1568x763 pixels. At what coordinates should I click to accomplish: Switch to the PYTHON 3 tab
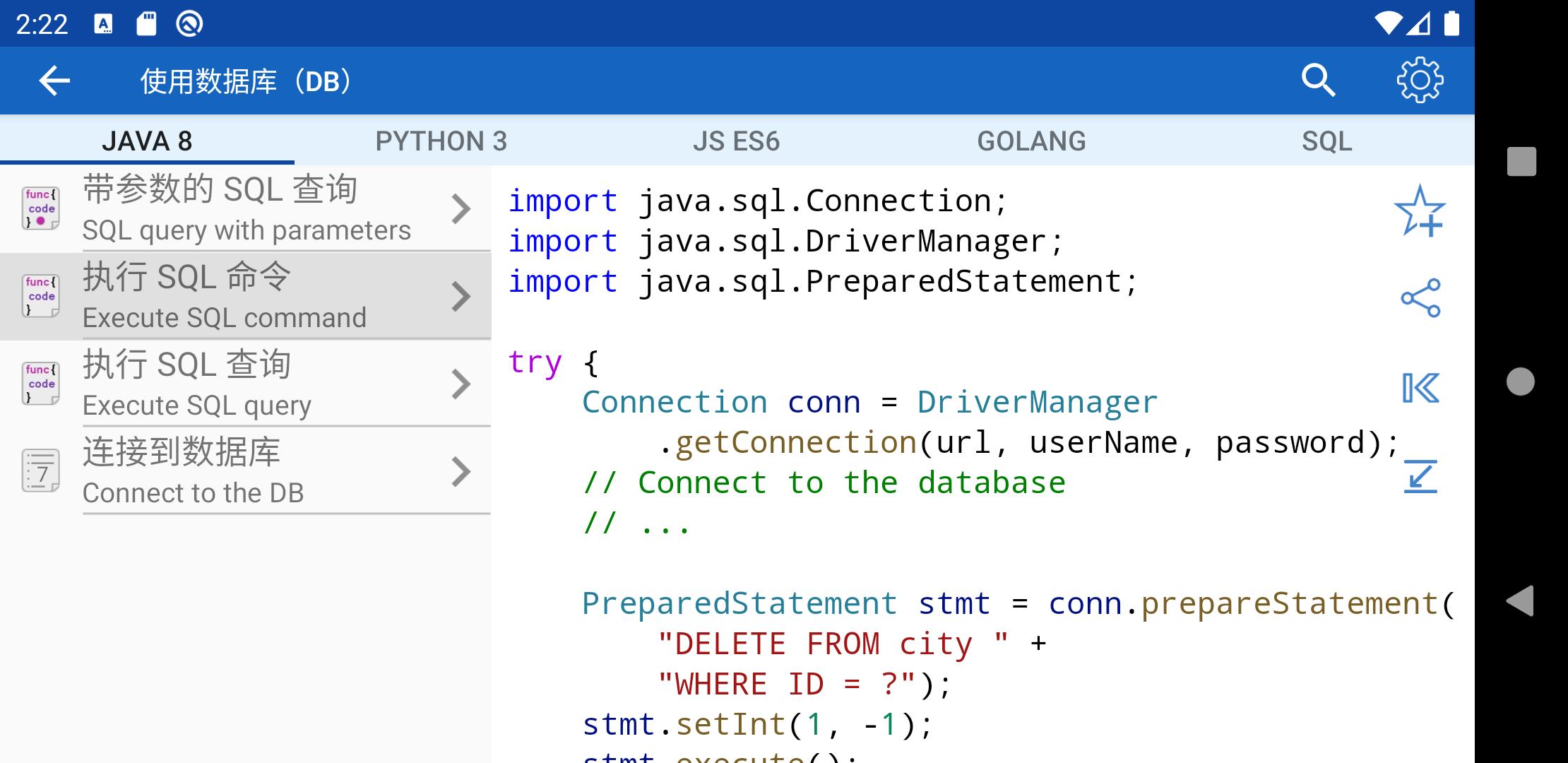click(441, 141)
